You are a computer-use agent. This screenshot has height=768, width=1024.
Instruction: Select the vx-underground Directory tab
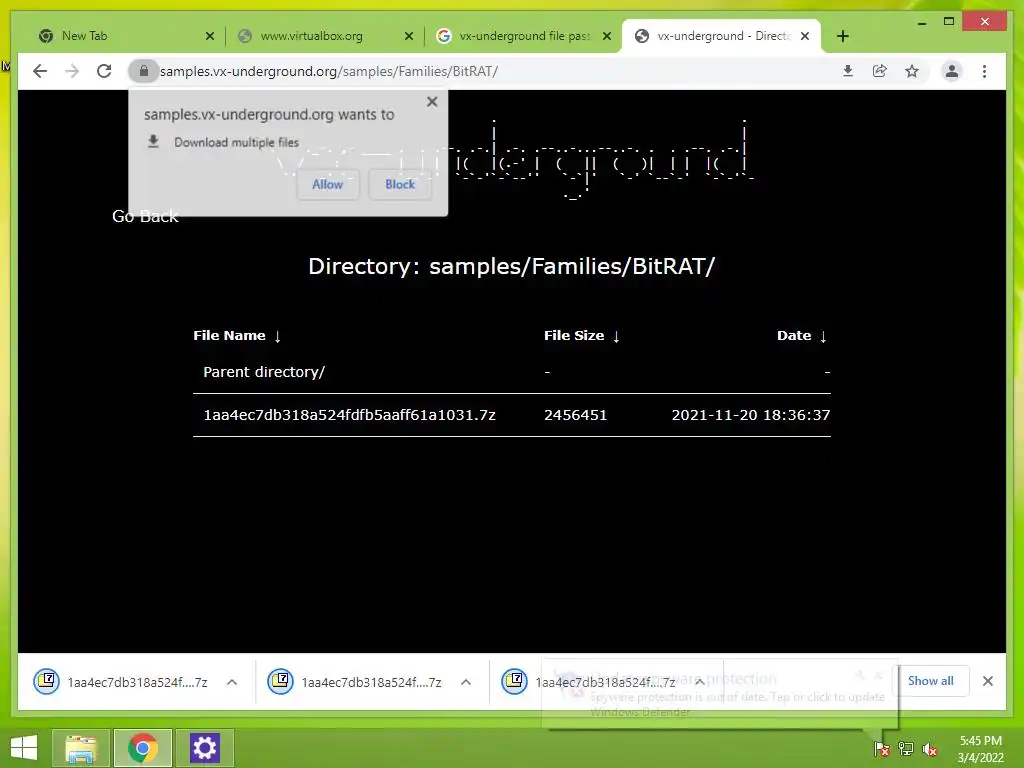click(721, 36)
